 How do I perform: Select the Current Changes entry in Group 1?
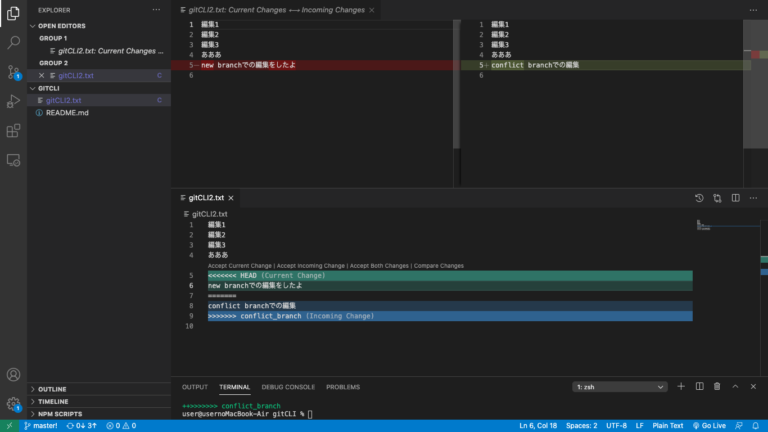98,51
